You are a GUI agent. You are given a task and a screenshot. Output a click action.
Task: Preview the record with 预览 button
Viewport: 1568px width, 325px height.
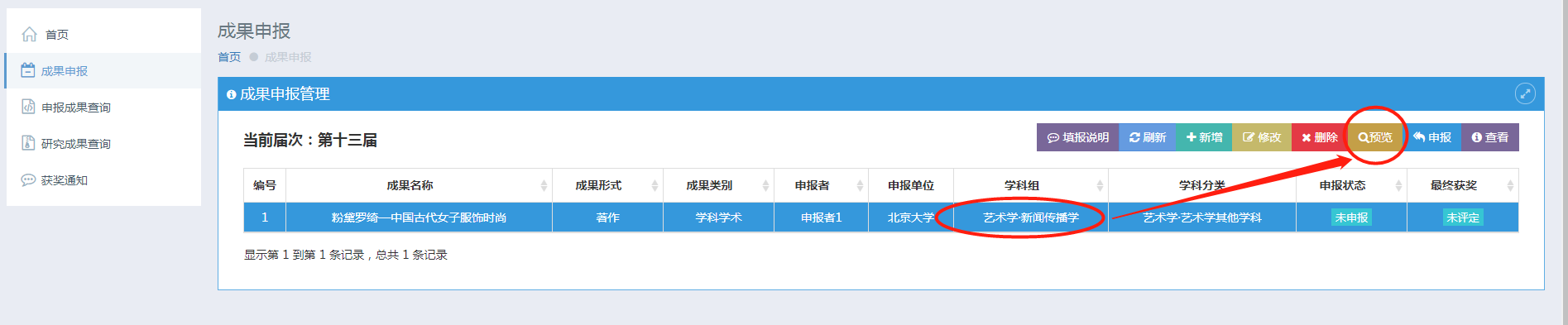pos(1375,137)
